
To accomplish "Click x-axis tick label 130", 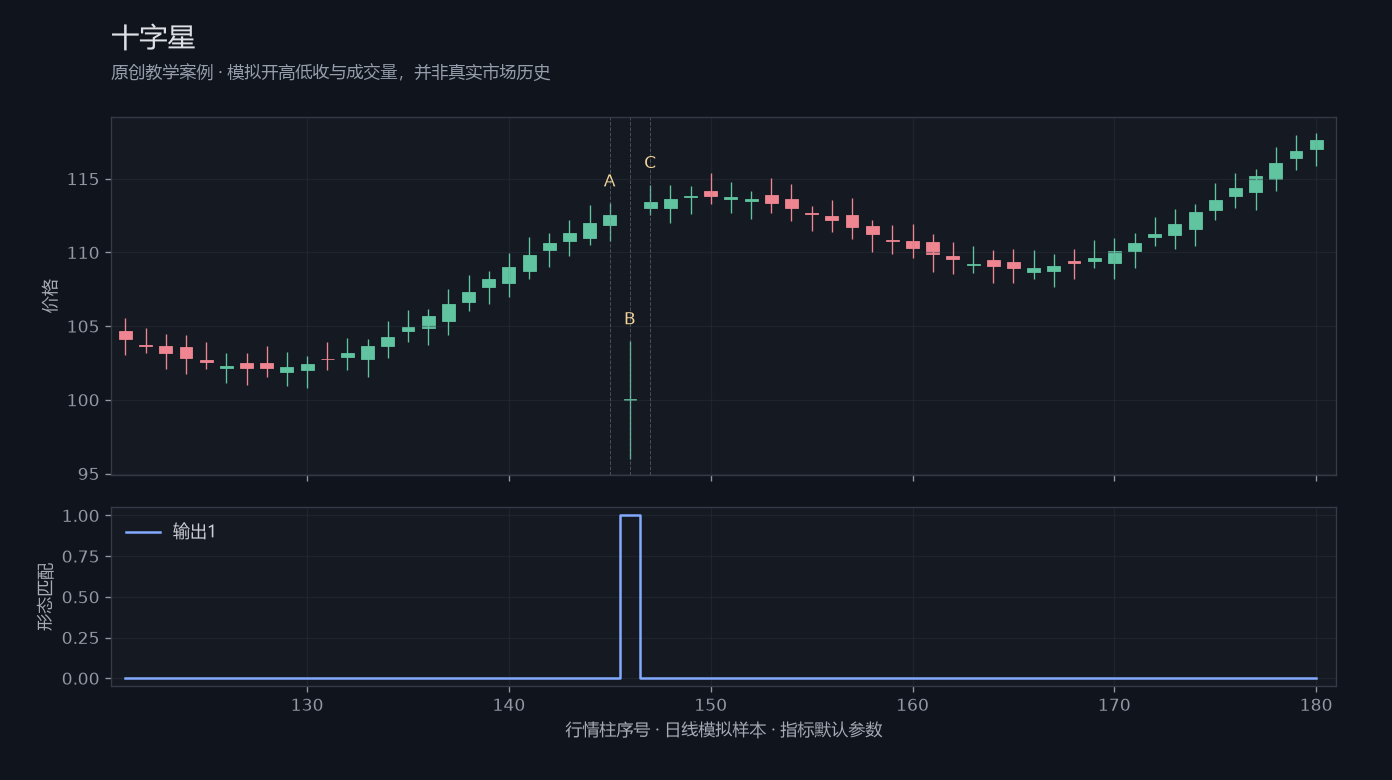I will click(x=307, y=704).
